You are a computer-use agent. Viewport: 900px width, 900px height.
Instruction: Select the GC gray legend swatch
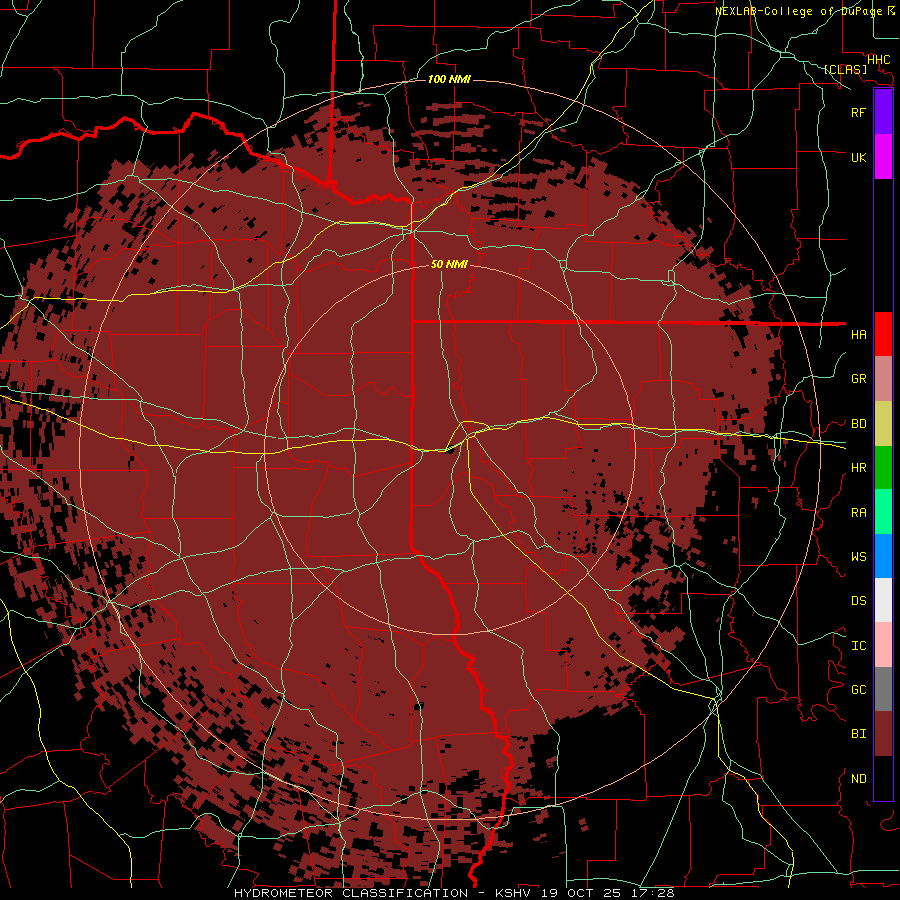[x=883, y=689]
